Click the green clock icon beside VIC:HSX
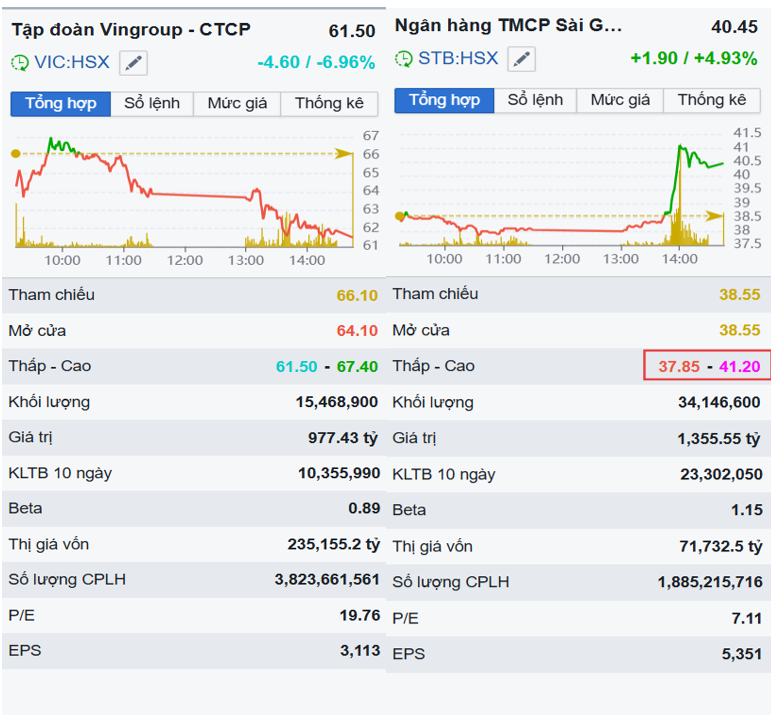 pyautogui.click(x=20, y=63)
